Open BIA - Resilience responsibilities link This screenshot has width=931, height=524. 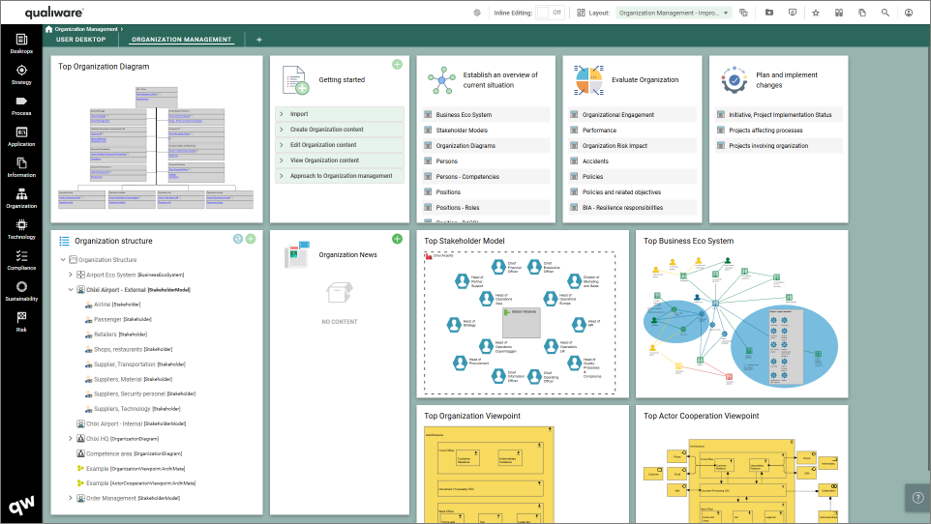pyautogui.click(x=622, y=207)
